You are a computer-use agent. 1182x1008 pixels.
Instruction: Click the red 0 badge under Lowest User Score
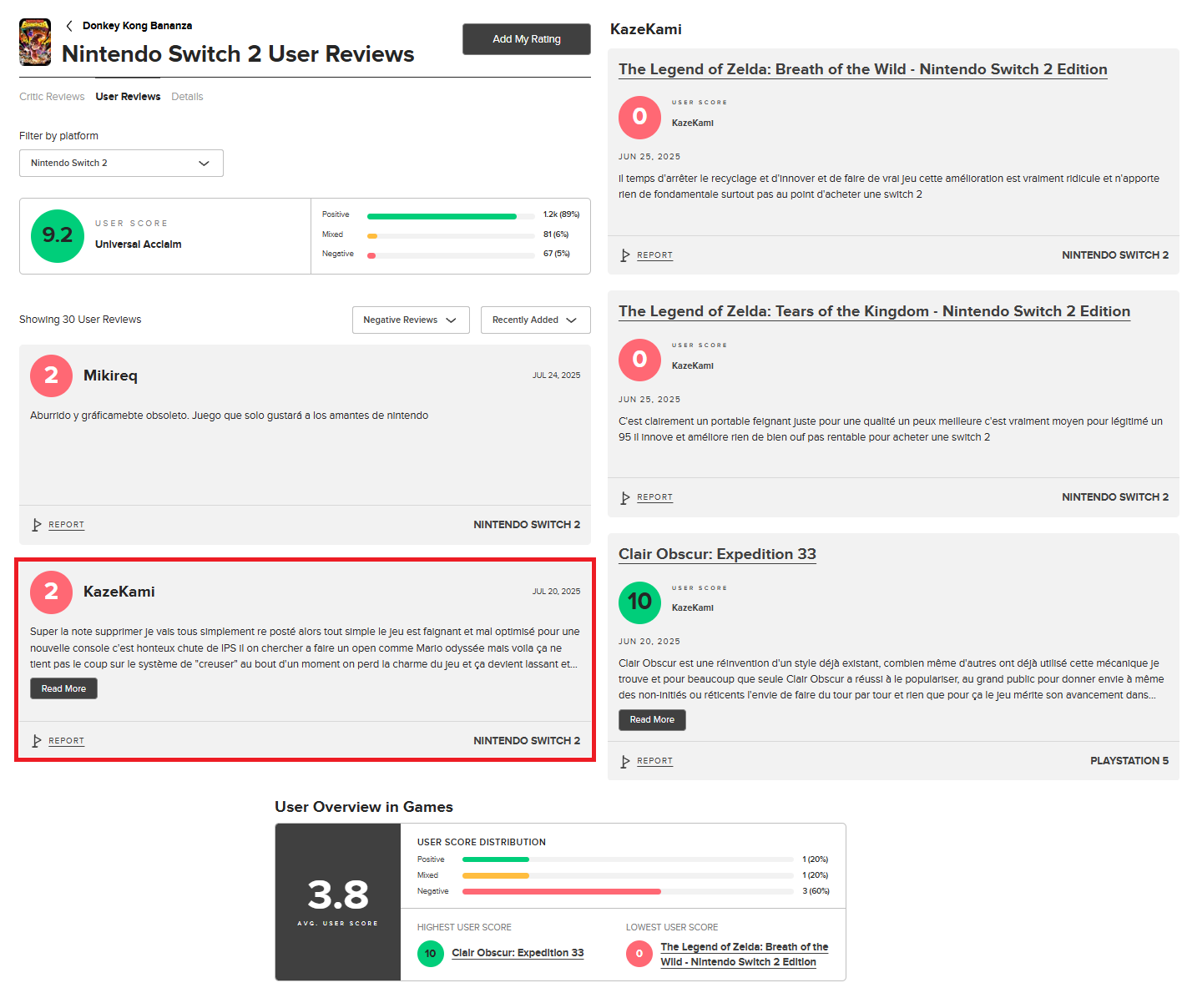pos(639,954)
